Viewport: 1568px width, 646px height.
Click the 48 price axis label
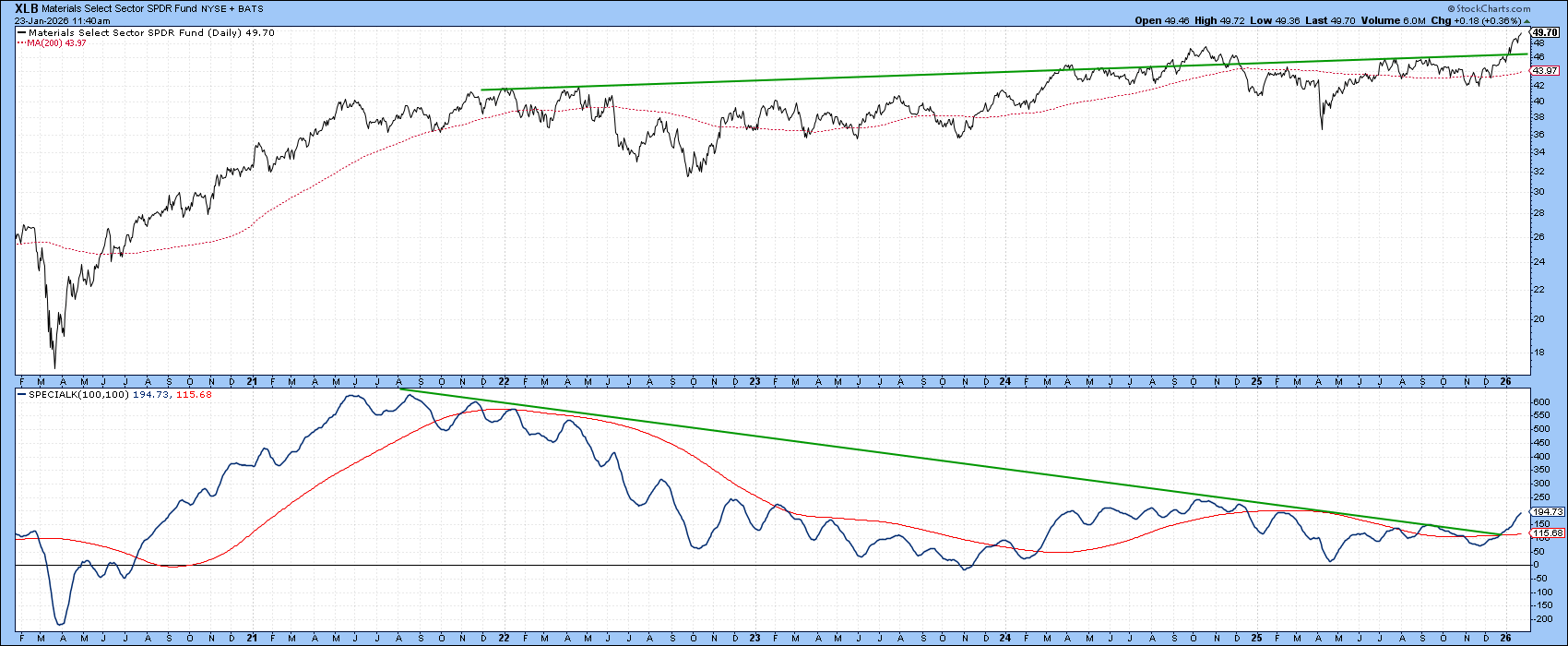click(1538, 42)
